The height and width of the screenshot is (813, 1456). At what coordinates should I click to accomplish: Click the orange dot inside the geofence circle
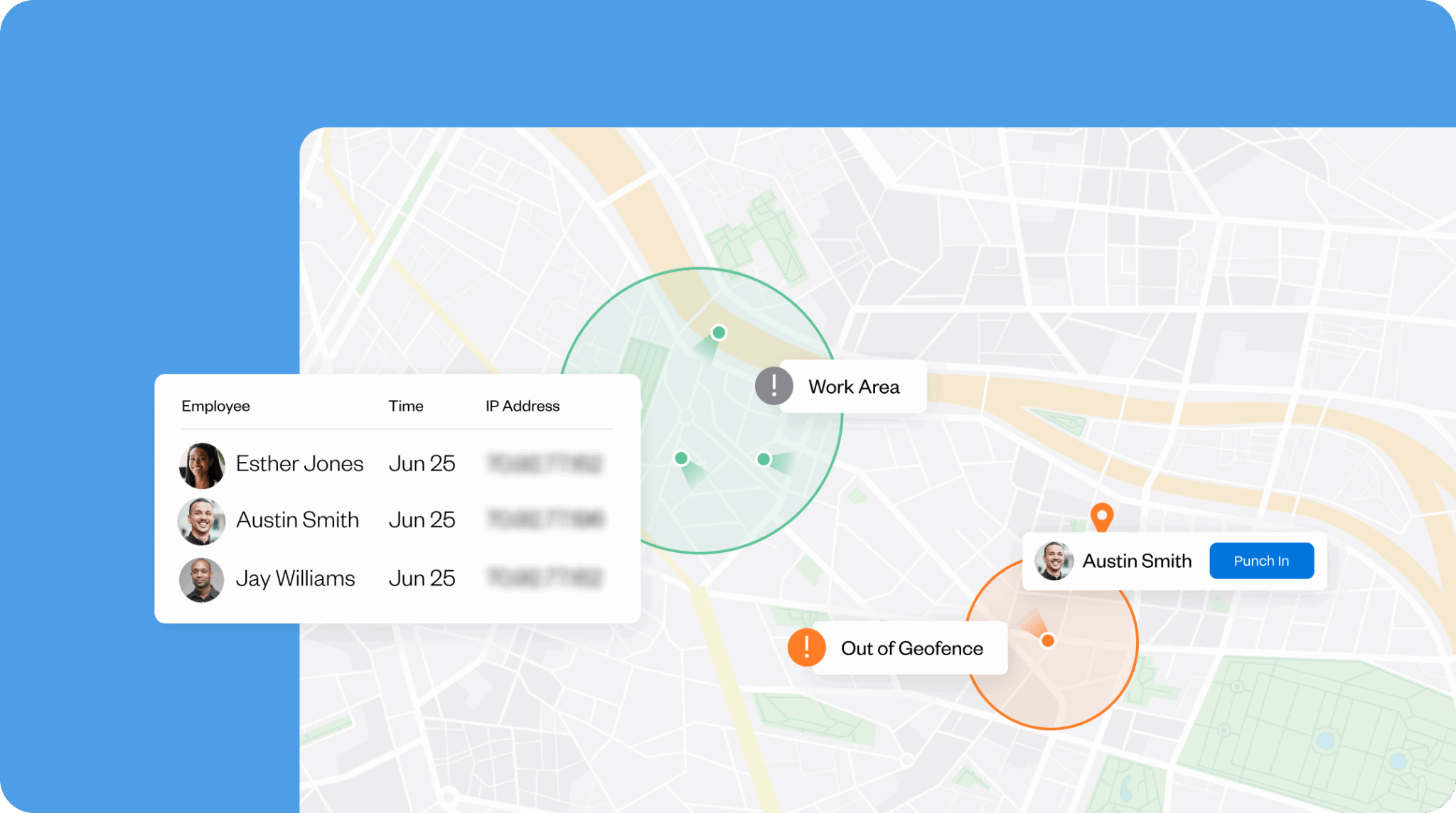[x=1048, y=640]
